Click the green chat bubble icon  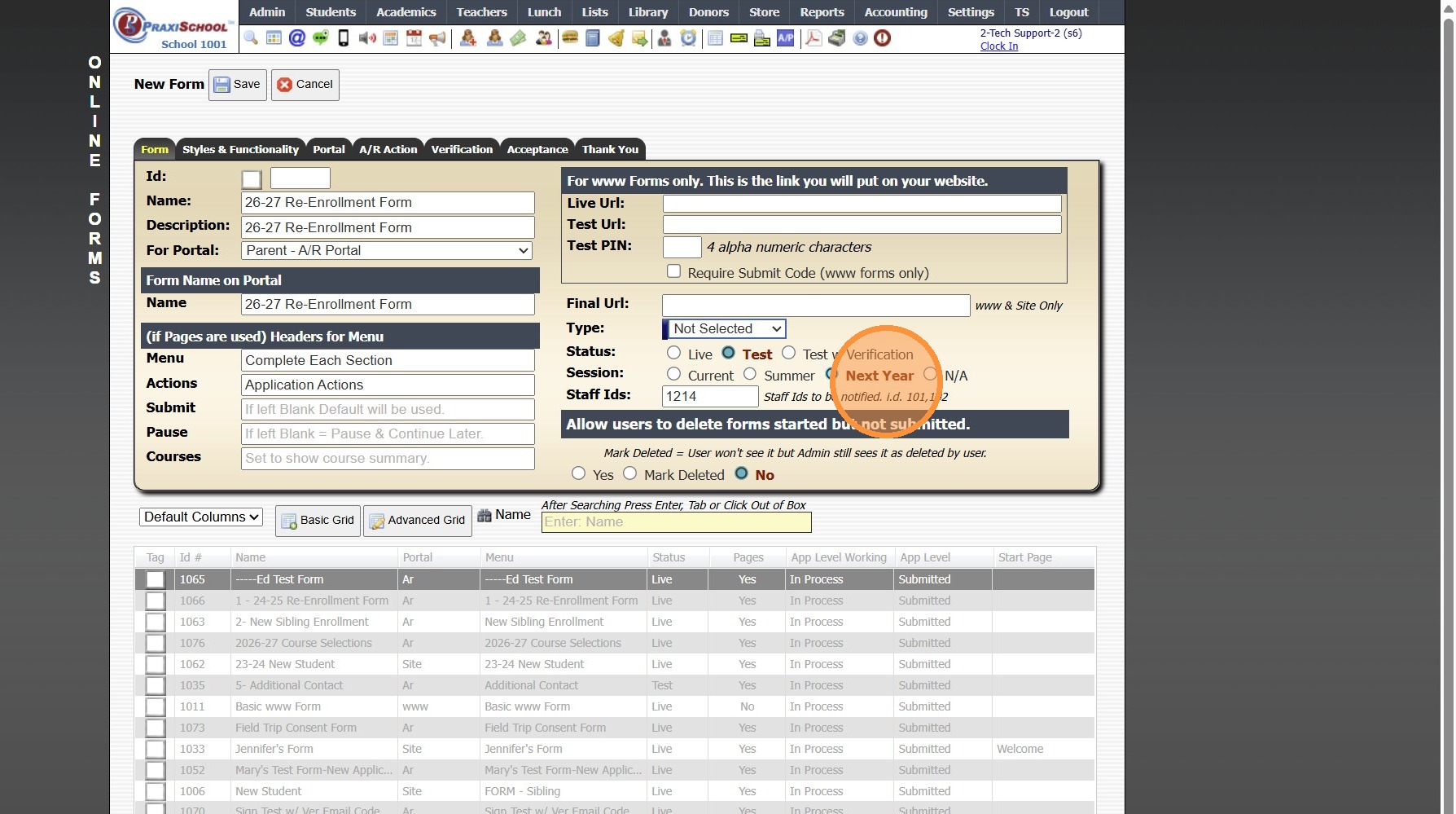pyautogui.click(x=321, y=38)
